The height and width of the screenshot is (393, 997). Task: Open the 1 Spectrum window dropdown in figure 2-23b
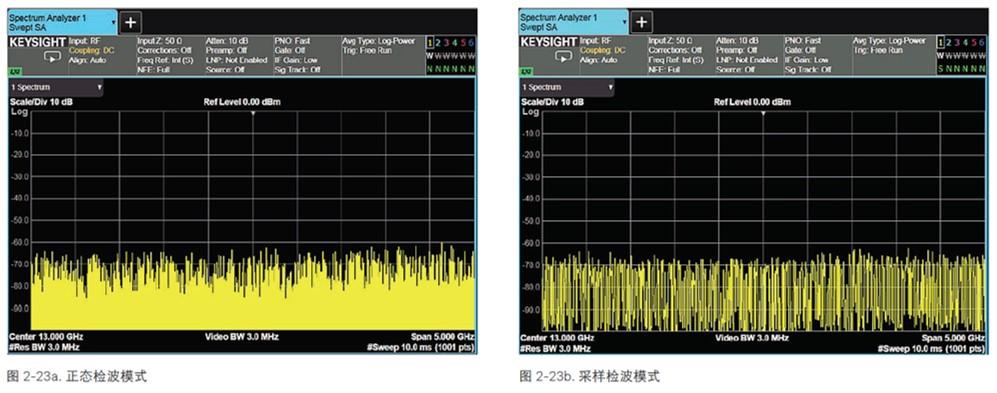(567, 87)
